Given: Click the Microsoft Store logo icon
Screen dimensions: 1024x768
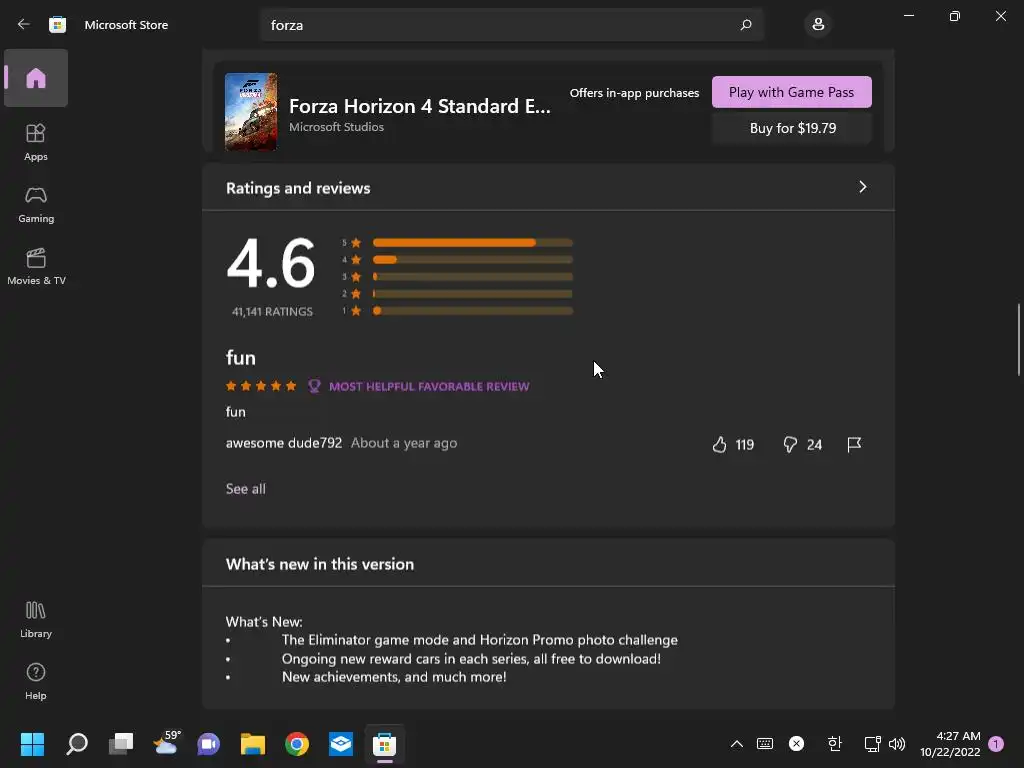Looking at the screenshot, I should coord(57,25).
